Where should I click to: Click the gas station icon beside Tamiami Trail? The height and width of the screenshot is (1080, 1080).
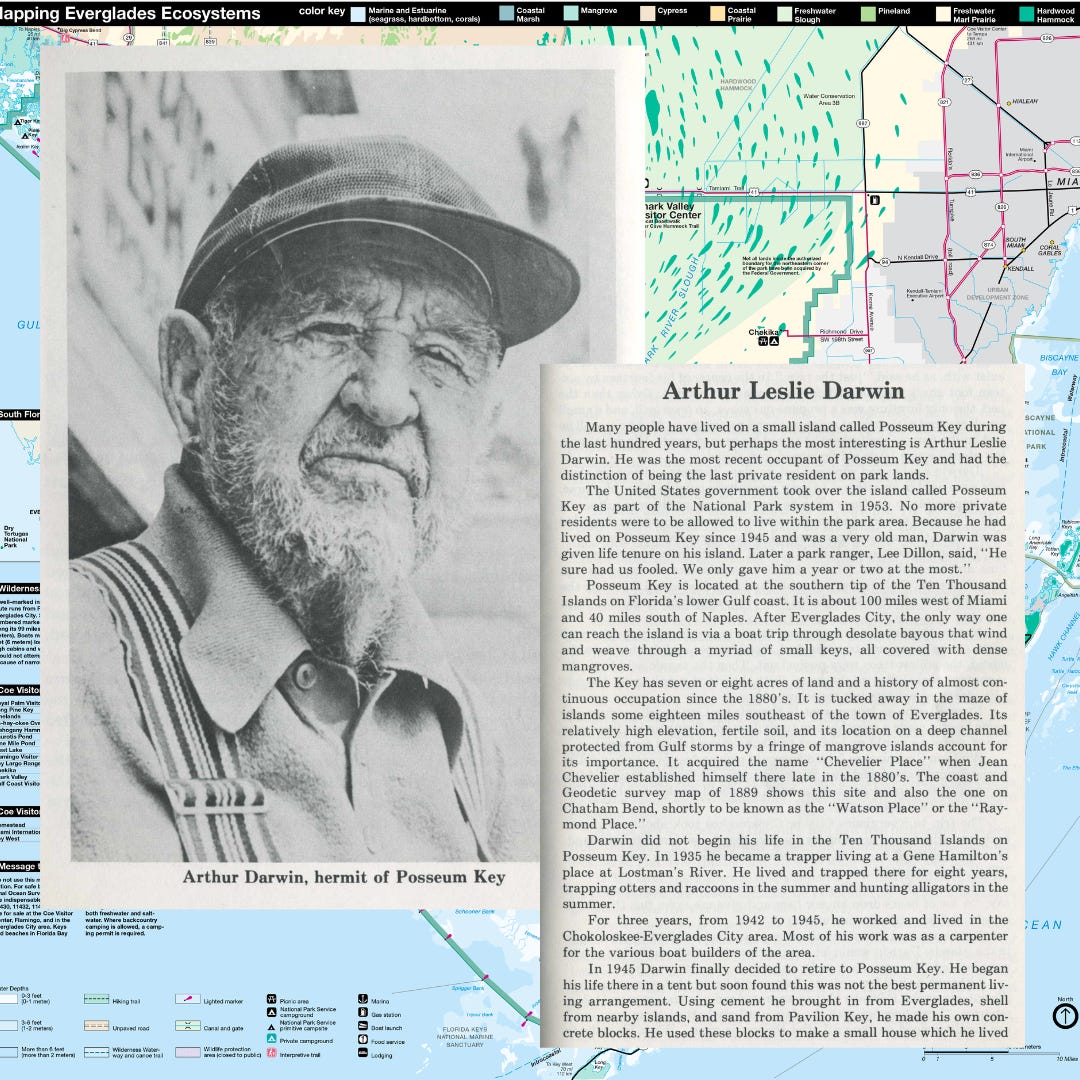pos(875,200)
